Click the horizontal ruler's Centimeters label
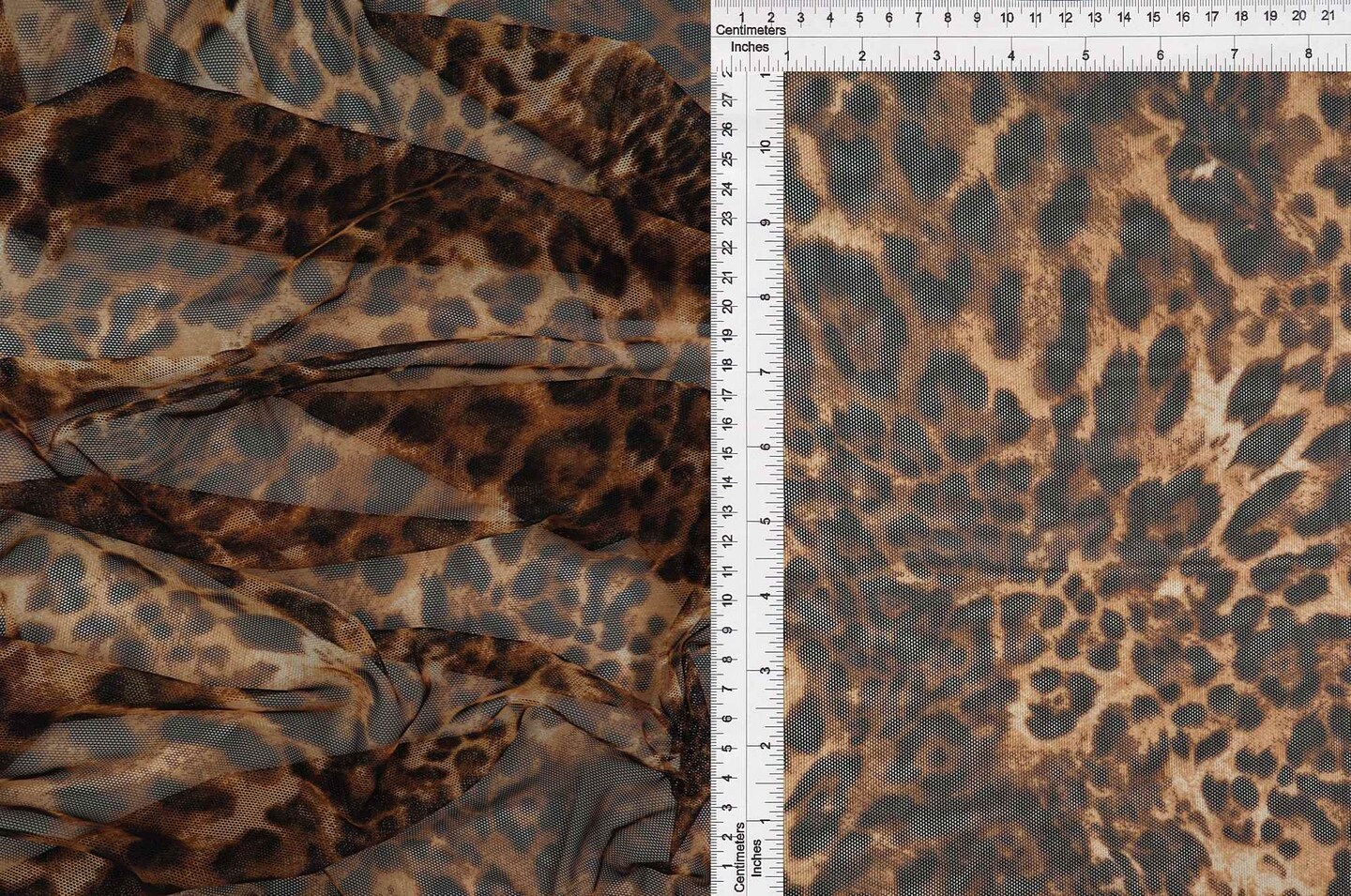The image size is (1351, 896). (751, 30)
